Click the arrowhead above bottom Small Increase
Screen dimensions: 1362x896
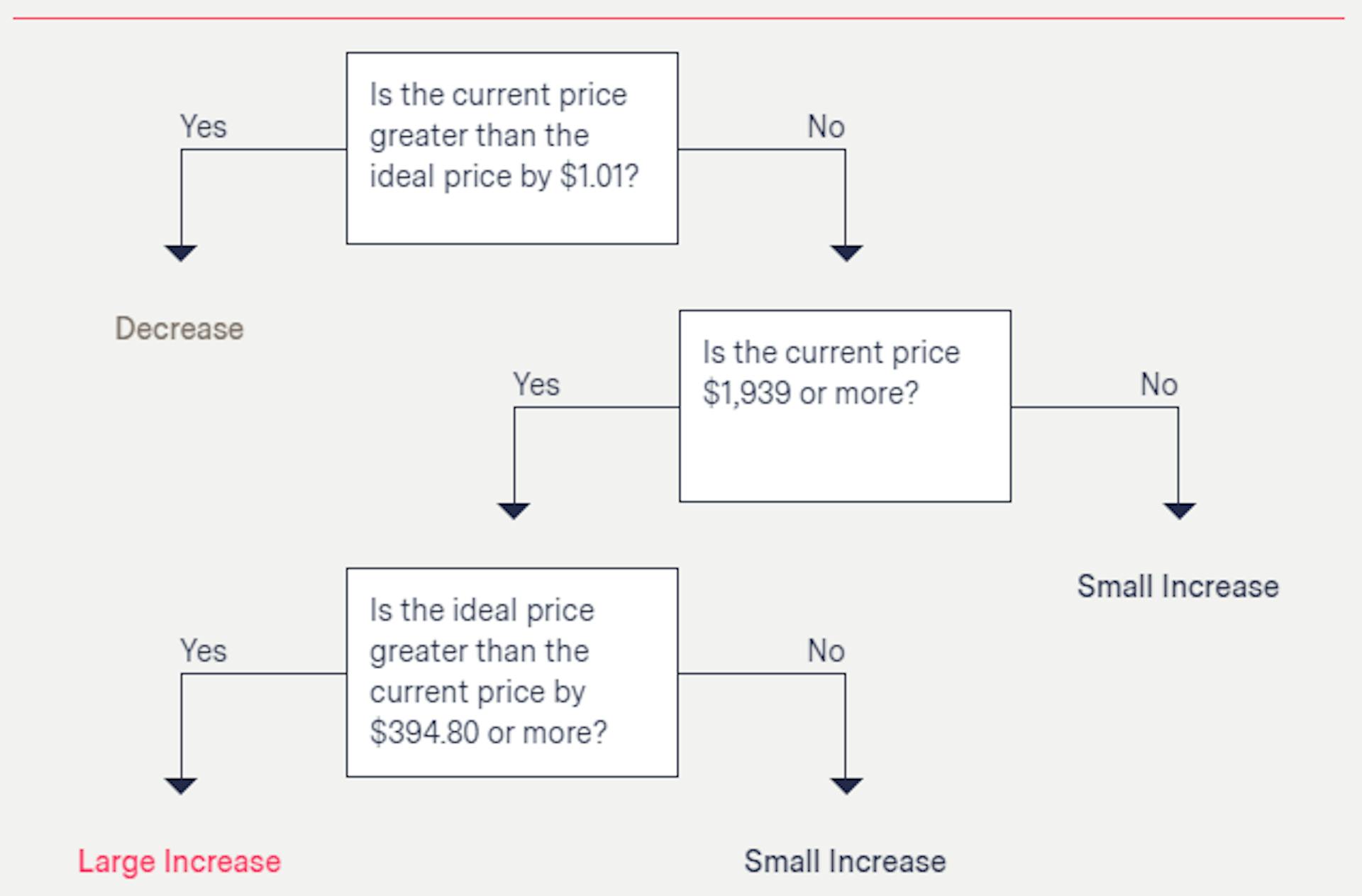click(846, 786)
